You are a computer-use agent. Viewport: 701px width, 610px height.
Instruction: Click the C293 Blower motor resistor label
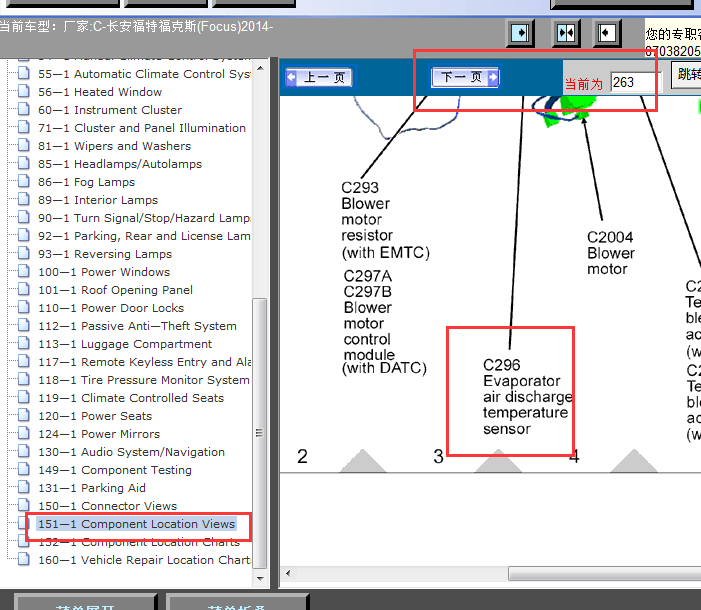click(x=385, y=220)
